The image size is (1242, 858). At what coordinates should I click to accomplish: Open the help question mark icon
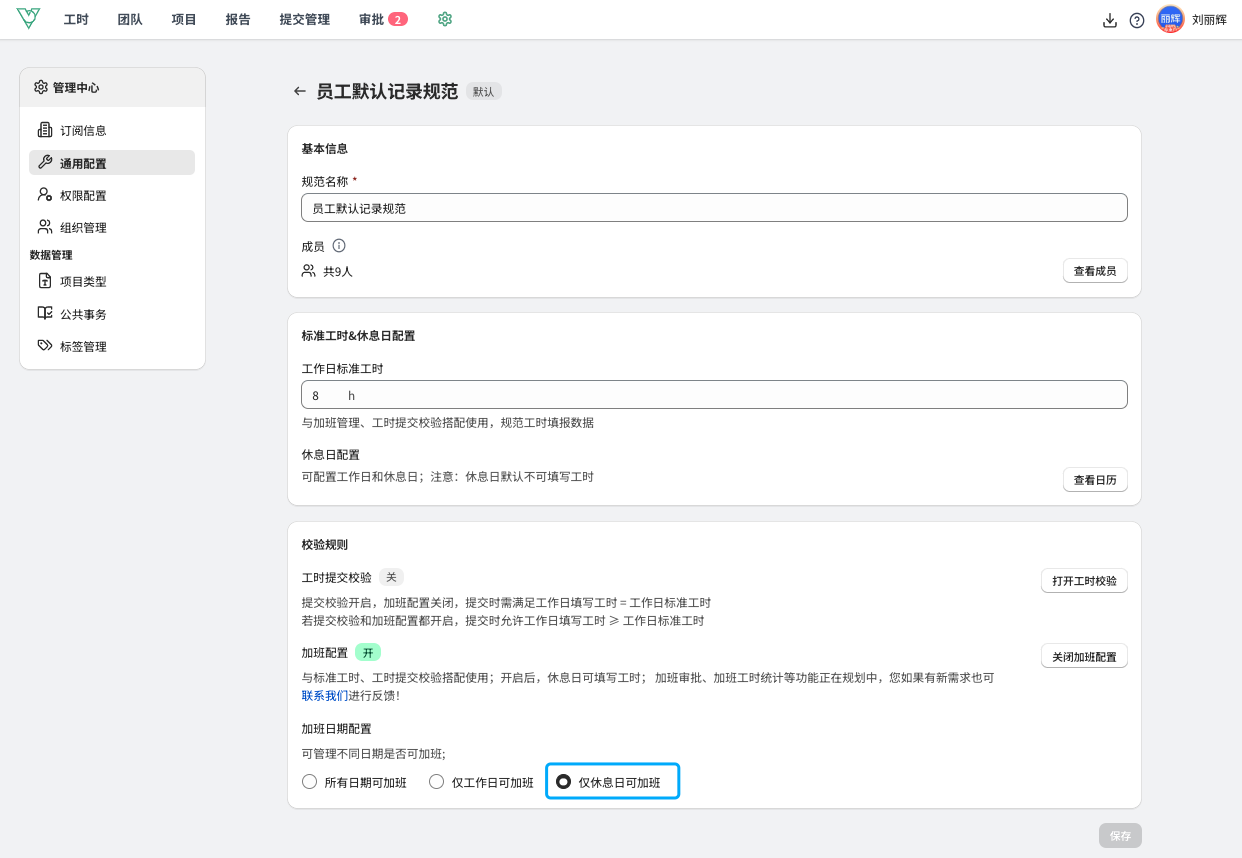coord(1137,20)
